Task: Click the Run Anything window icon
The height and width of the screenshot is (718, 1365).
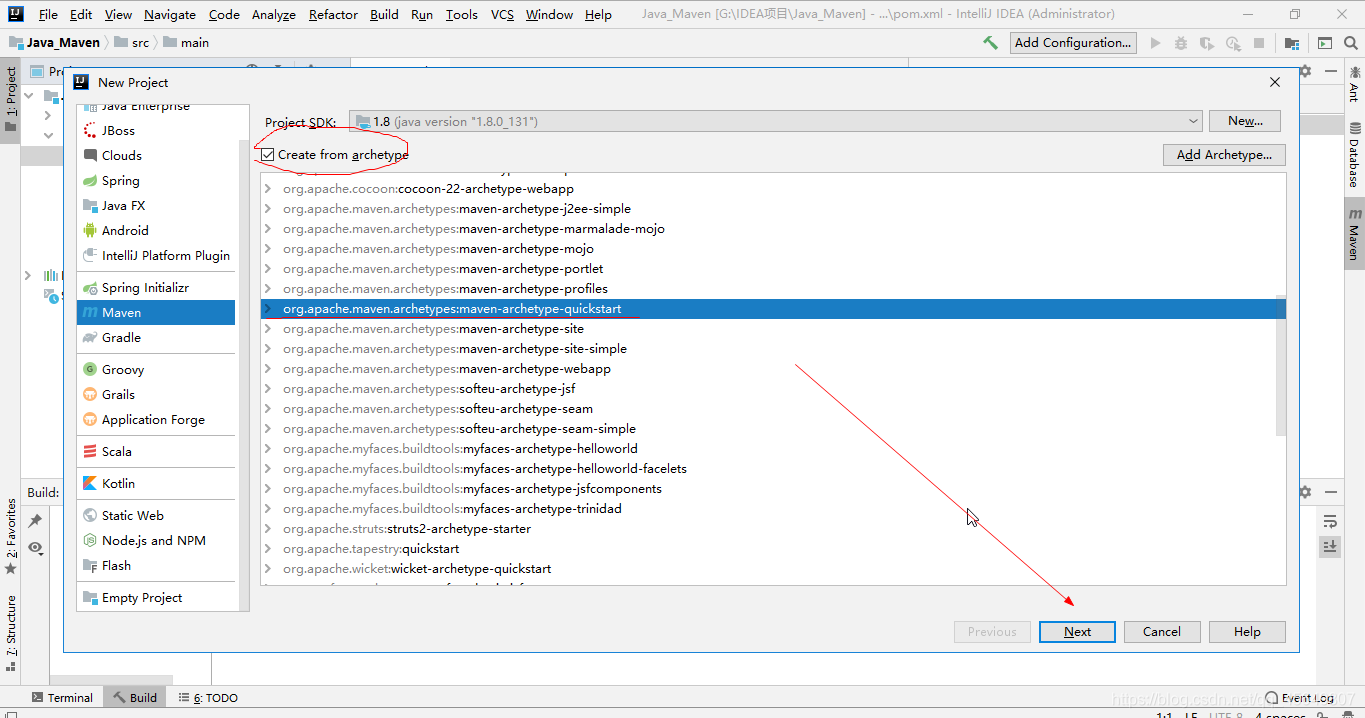Action: pos(1325,43)
